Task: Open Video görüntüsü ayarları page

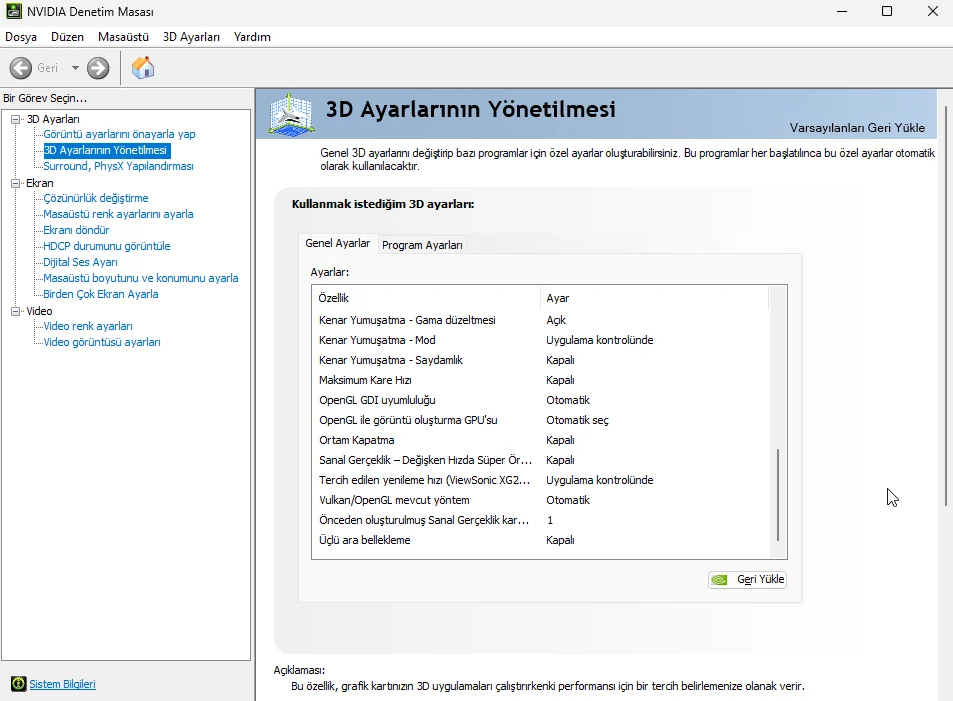Action: (102, 342)
